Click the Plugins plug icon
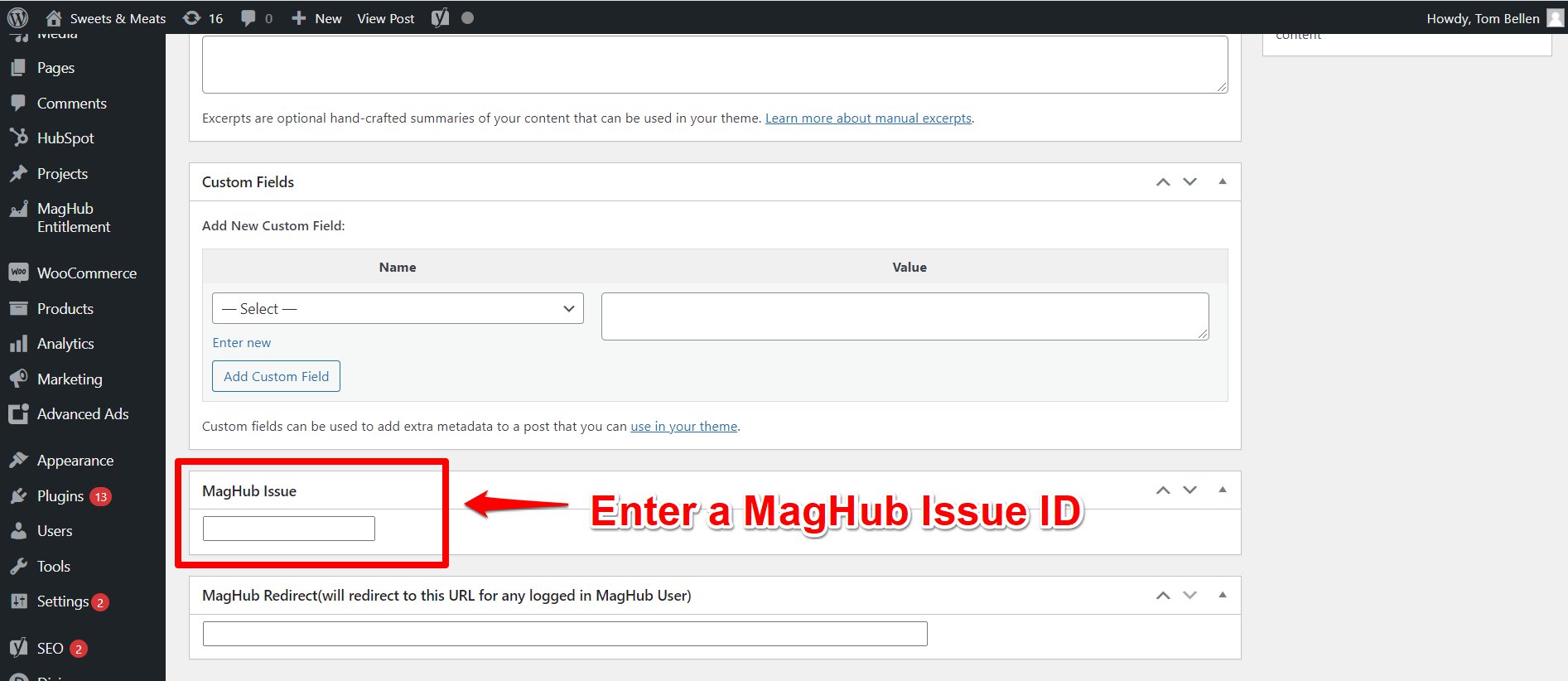The image size is (1568, 681). [18, 495]
